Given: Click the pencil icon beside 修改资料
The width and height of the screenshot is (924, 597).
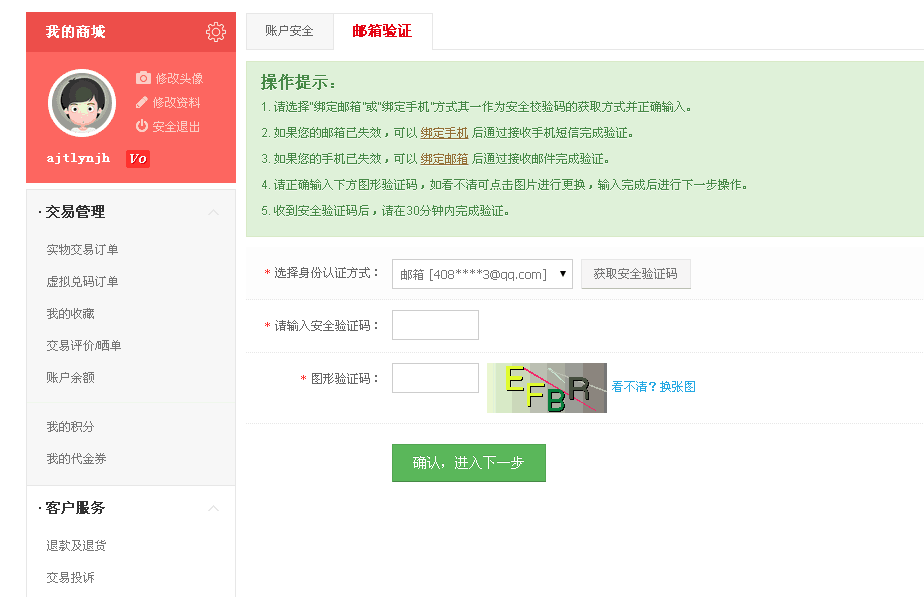Looking at the screenshot, I should (x=142, y=103).
